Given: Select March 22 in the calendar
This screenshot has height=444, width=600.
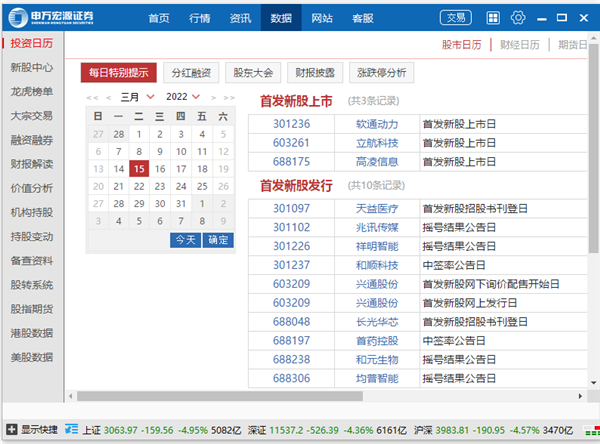Looking at the screenshot, I should pyautogui.click(x=139, y=186).
